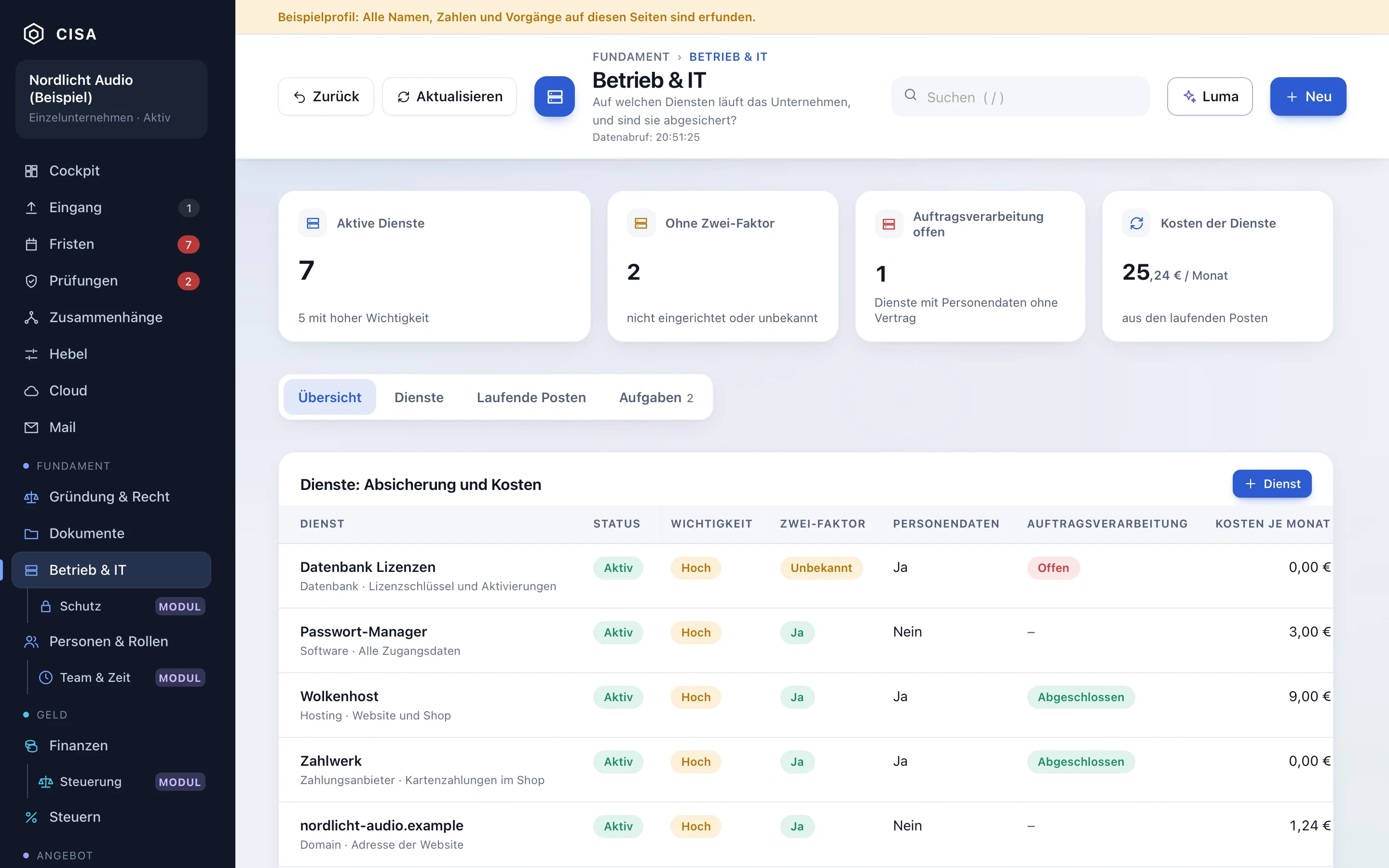The width and height of the screenshot is (1389, 868).
Task: Click the Aktualisieren button
Action: coord(449,96)
